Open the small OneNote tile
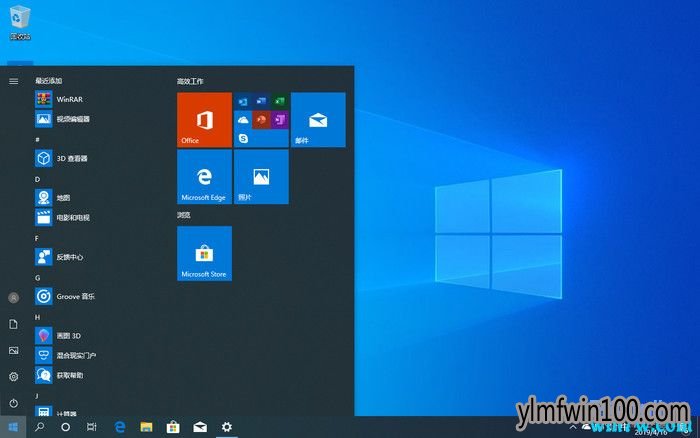700x438 pixels. coord(279,120)
